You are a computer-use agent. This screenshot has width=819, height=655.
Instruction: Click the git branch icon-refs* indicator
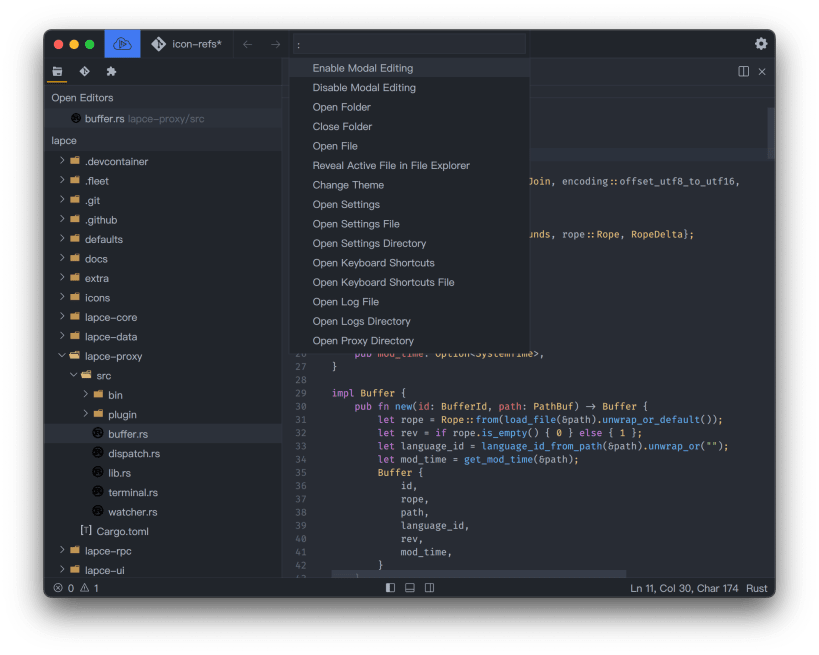point(185,44)
